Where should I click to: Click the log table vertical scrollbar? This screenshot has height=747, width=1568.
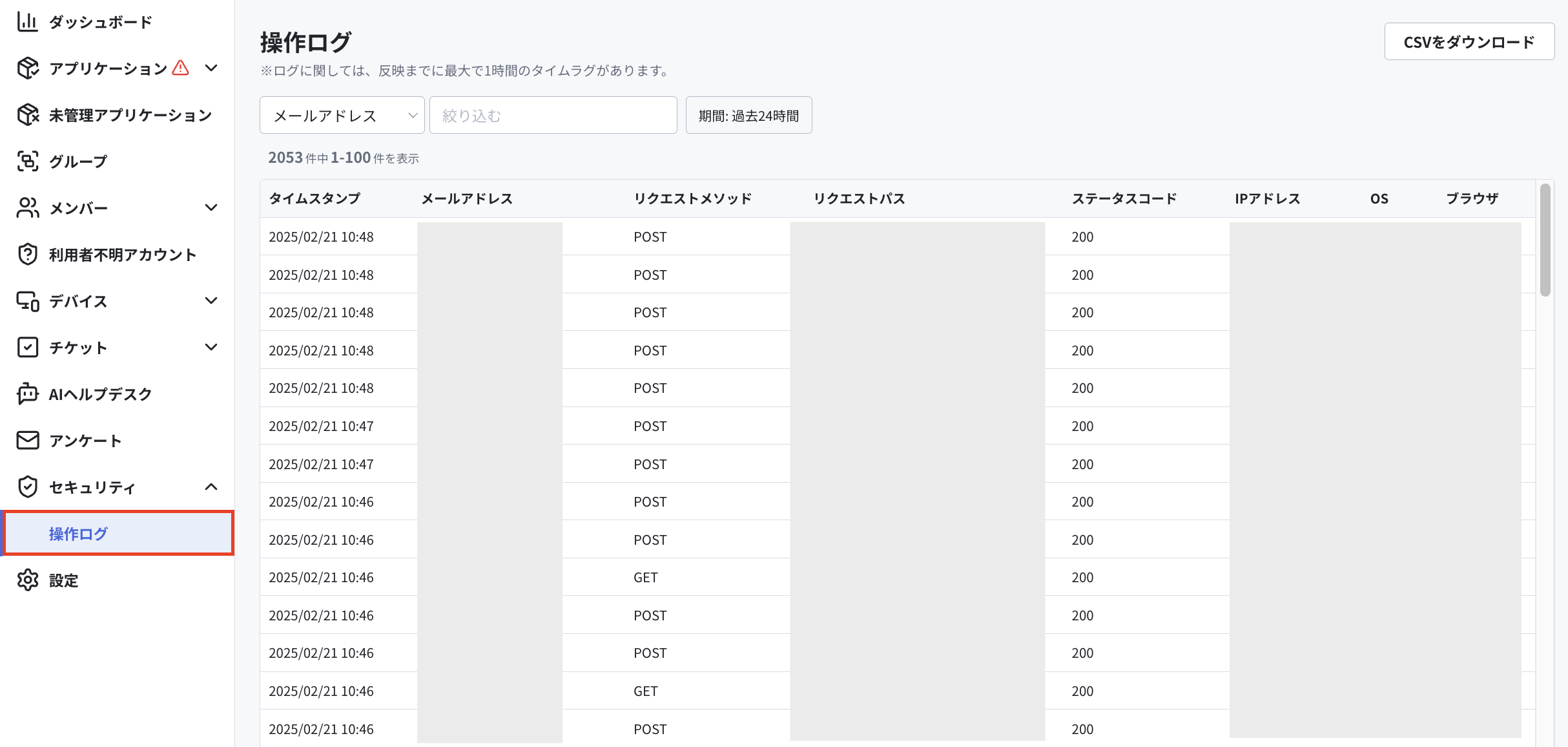tap(1545, 240)
